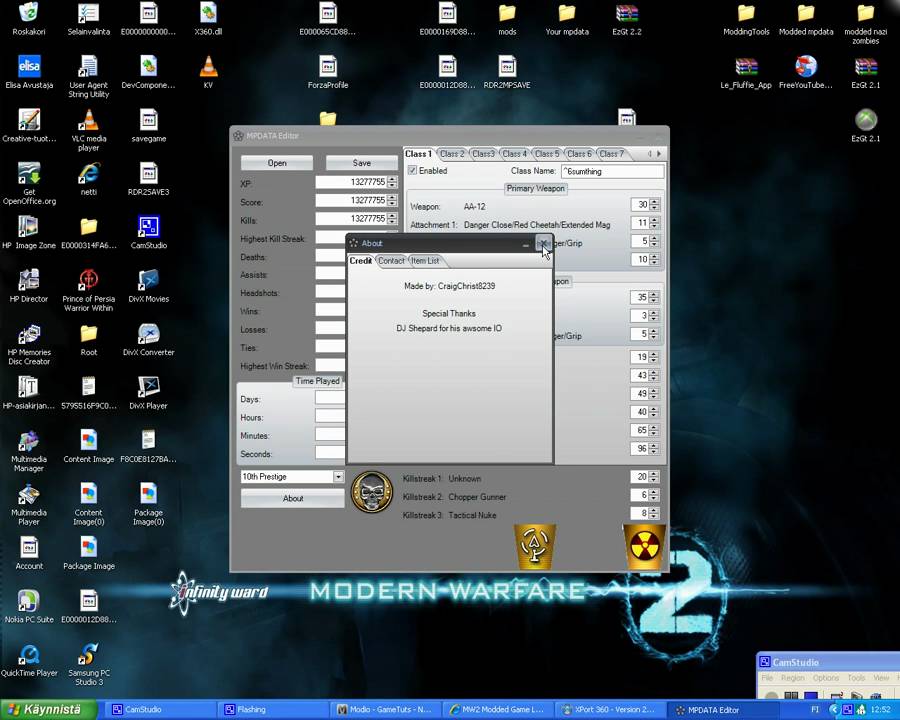The image size is (900, 720).
Task: Minimize the About dialog
Action: 526,244
